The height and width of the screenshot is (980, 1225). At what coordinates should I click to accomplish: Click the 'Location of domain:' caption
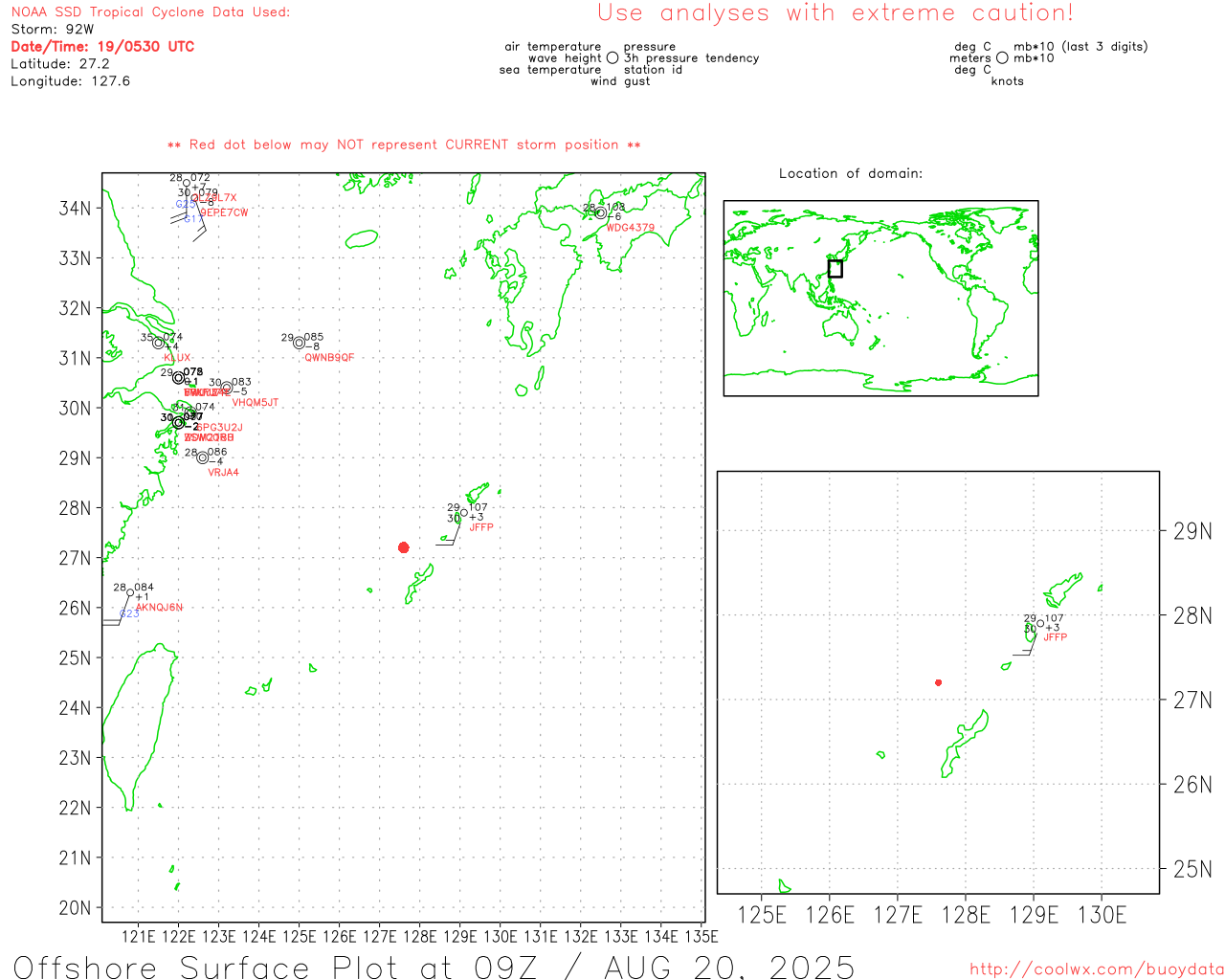coord(851,173)
